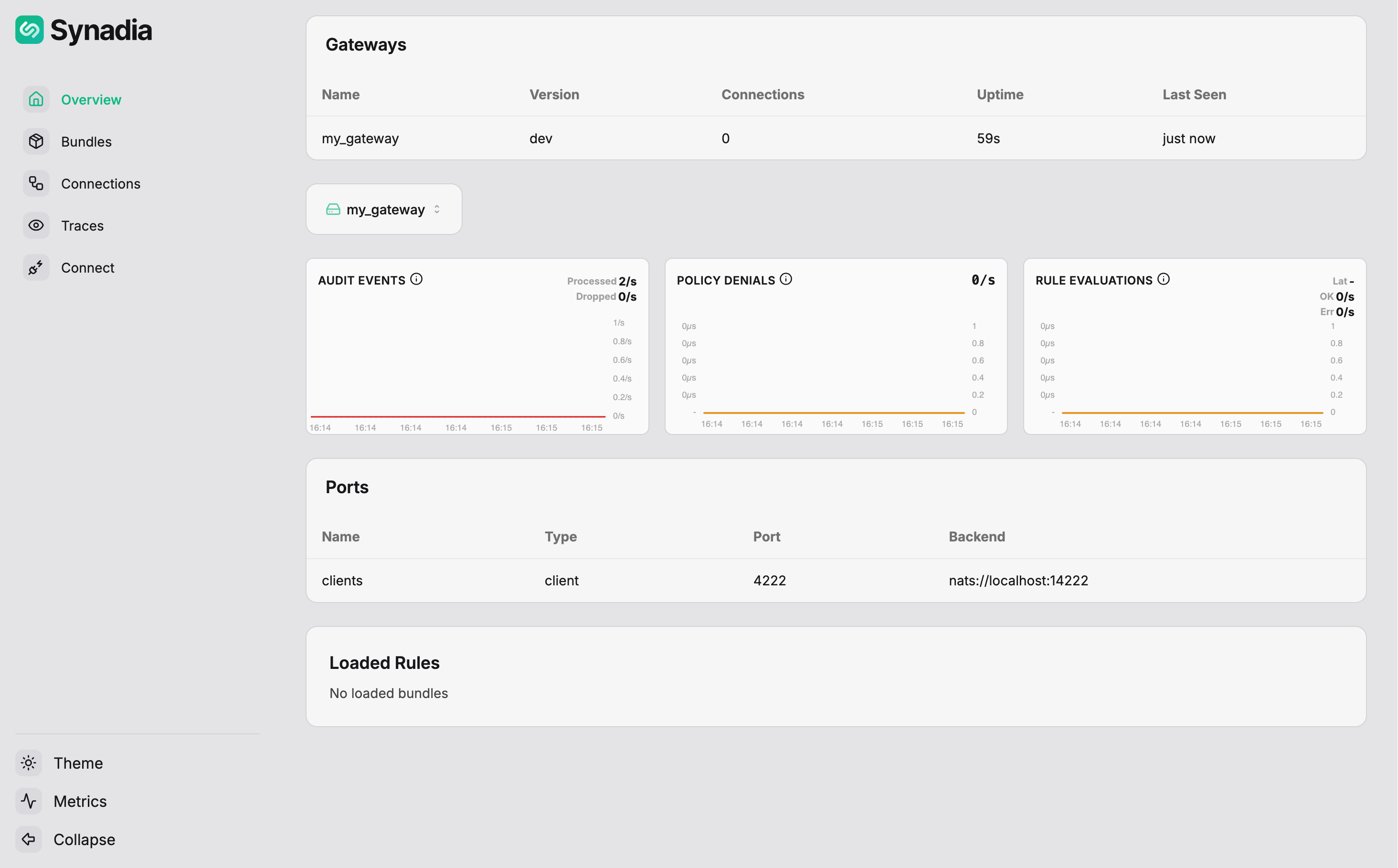
Task: Click the Version column header
Action: [554, 95]
